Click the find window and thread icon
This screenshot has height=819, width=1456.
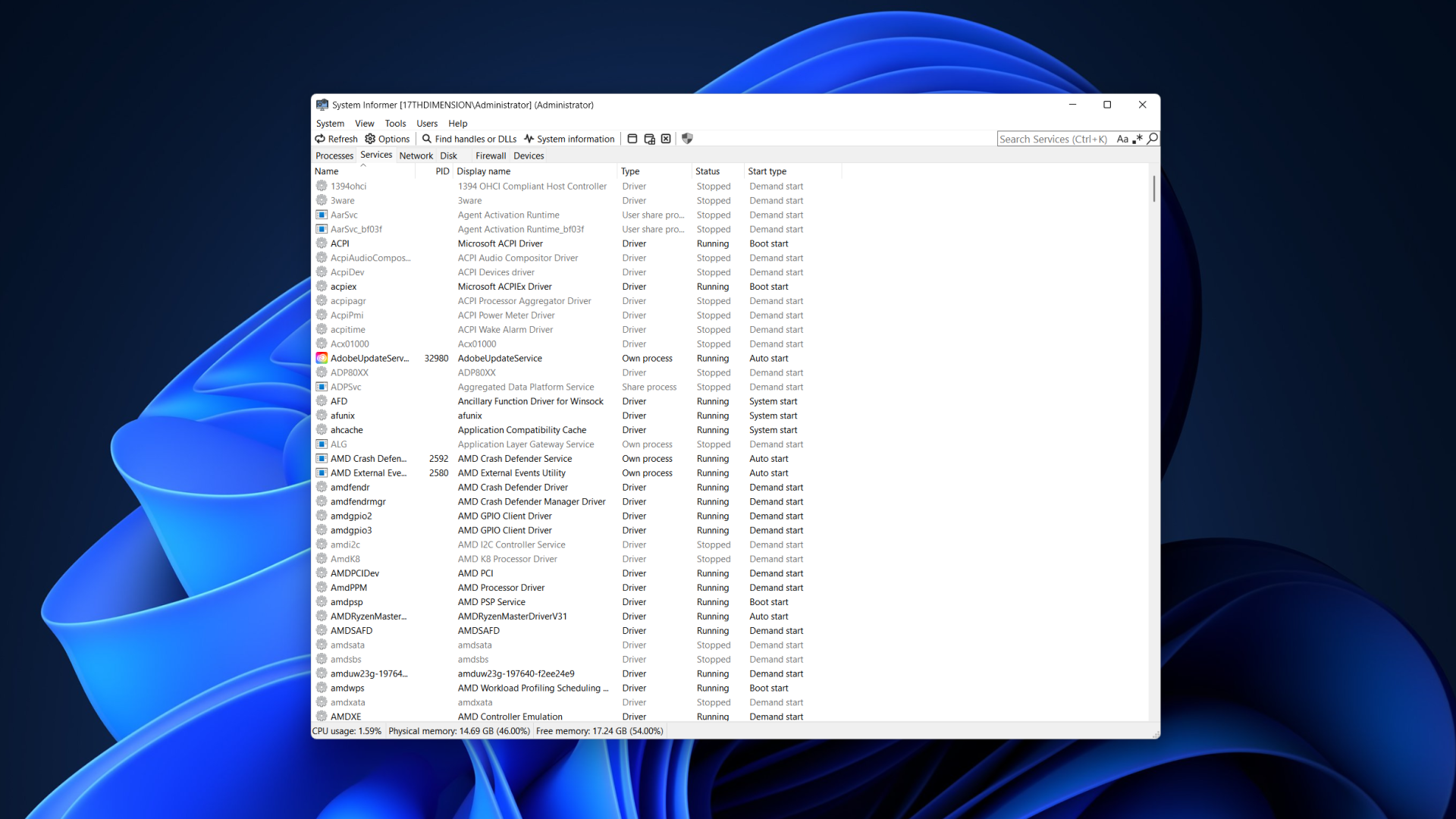pos(649,139)
